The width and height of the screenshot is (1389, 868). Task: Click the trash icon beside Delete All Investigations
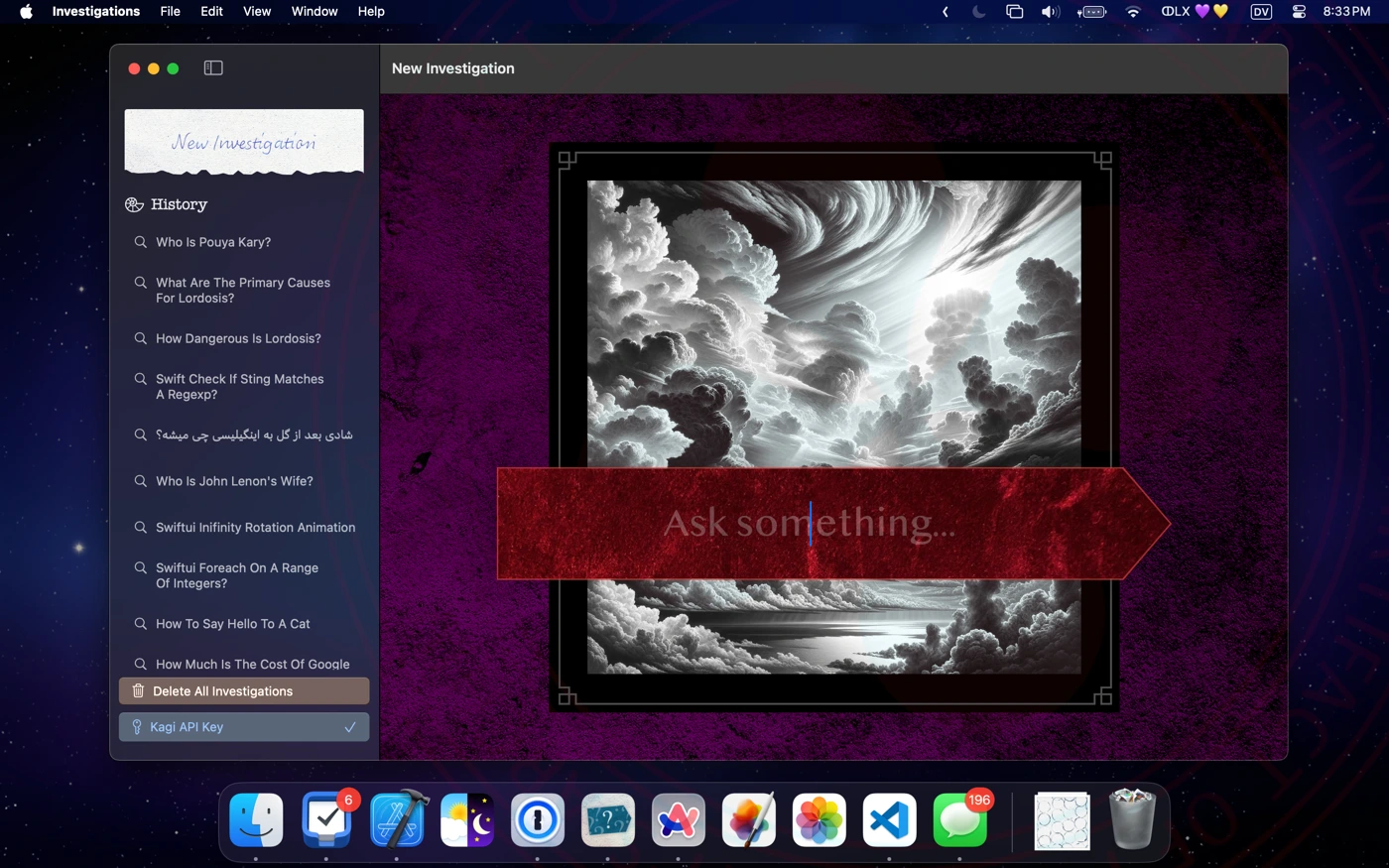138,691
